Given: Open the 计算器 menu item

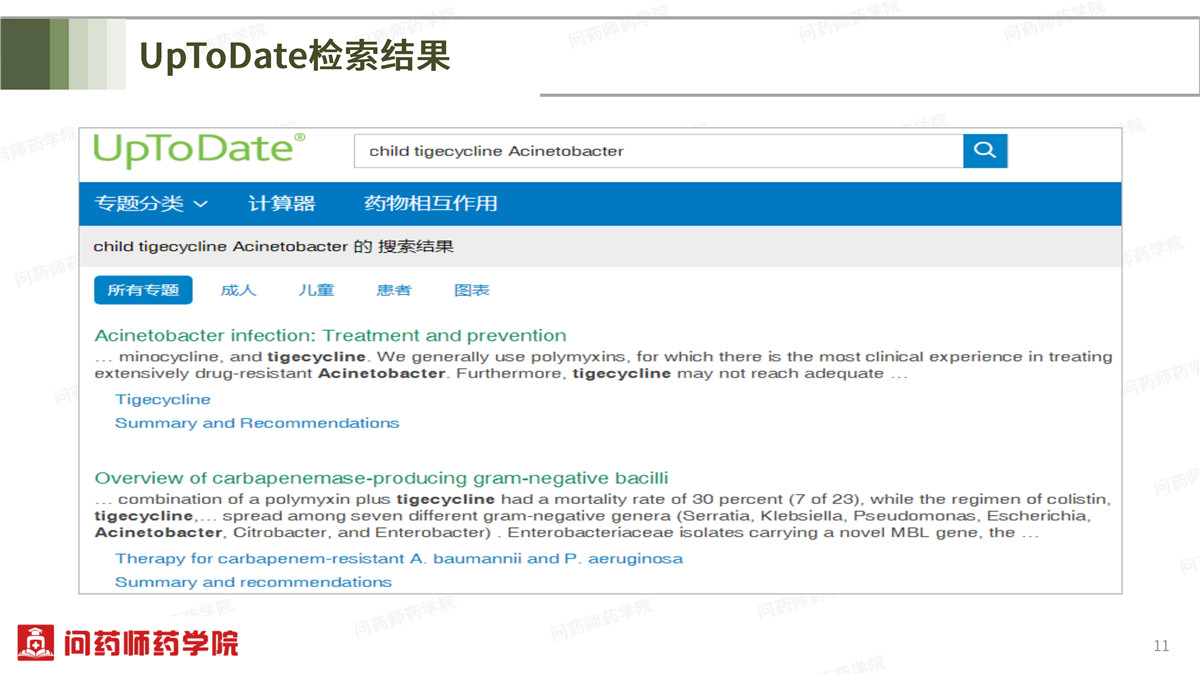Looking at the screenshot, I should pos(282,204).
